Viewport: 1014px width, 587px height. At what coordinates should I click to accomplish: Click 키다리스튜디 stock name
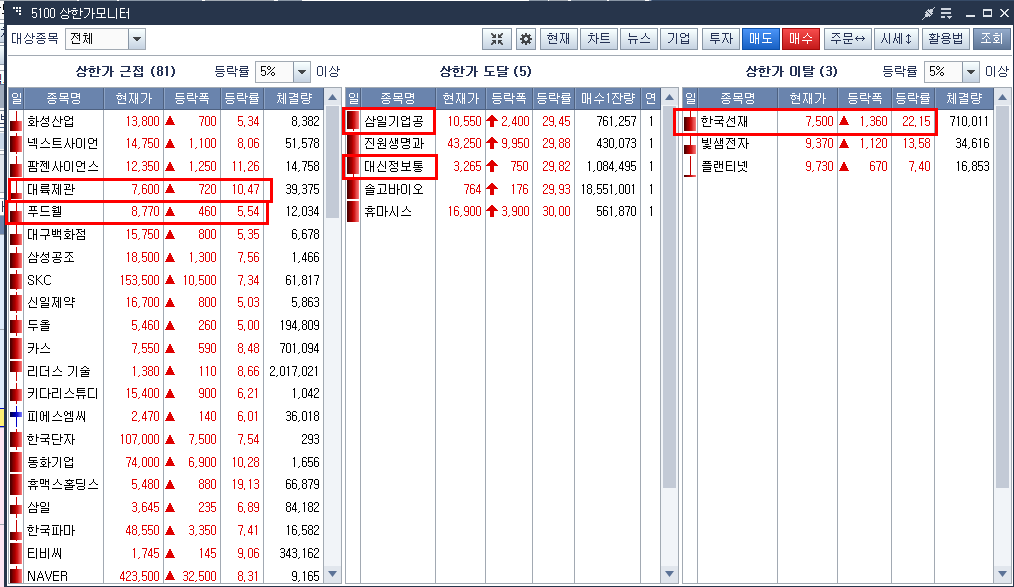coord(62,394)
